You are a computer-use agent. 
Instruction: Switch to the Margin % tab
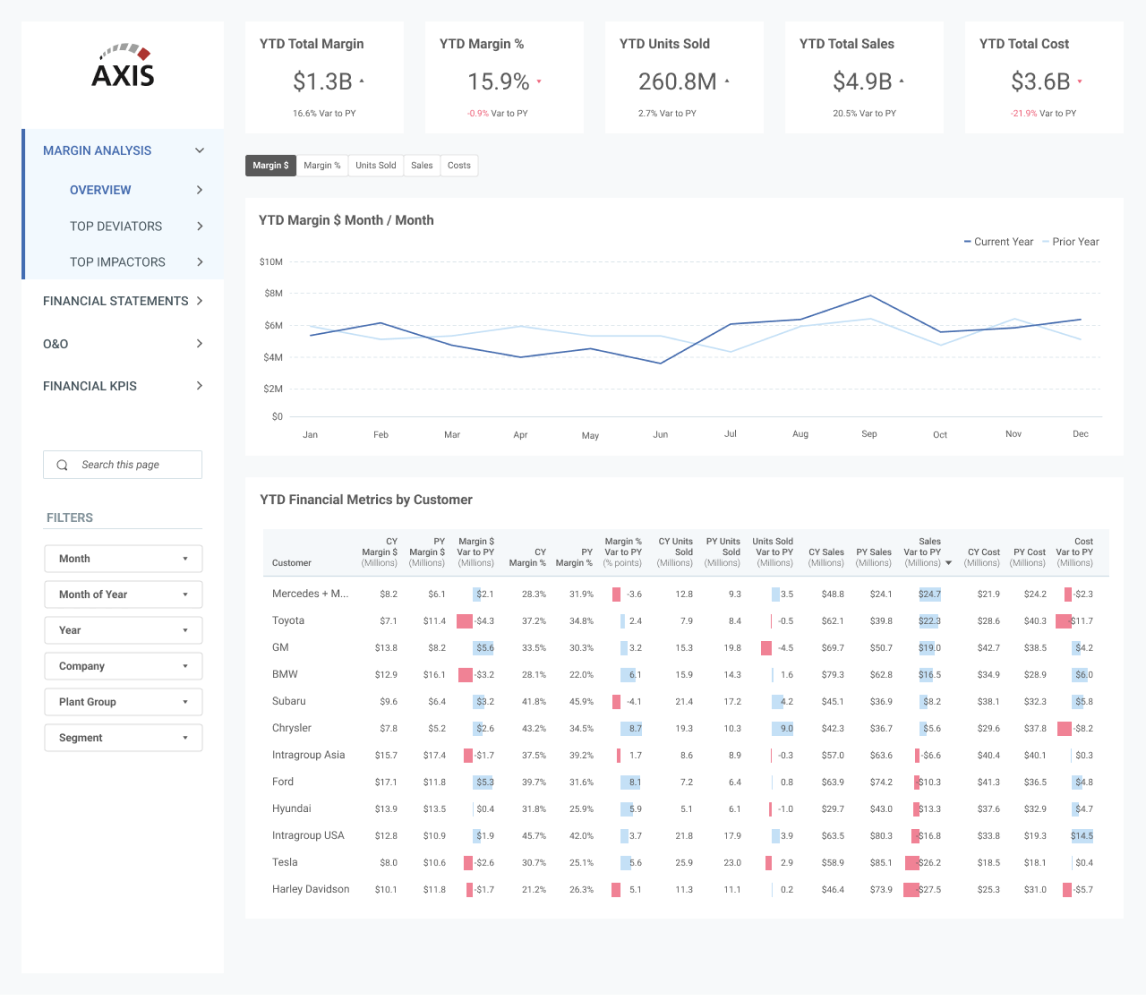coord(322,165)
